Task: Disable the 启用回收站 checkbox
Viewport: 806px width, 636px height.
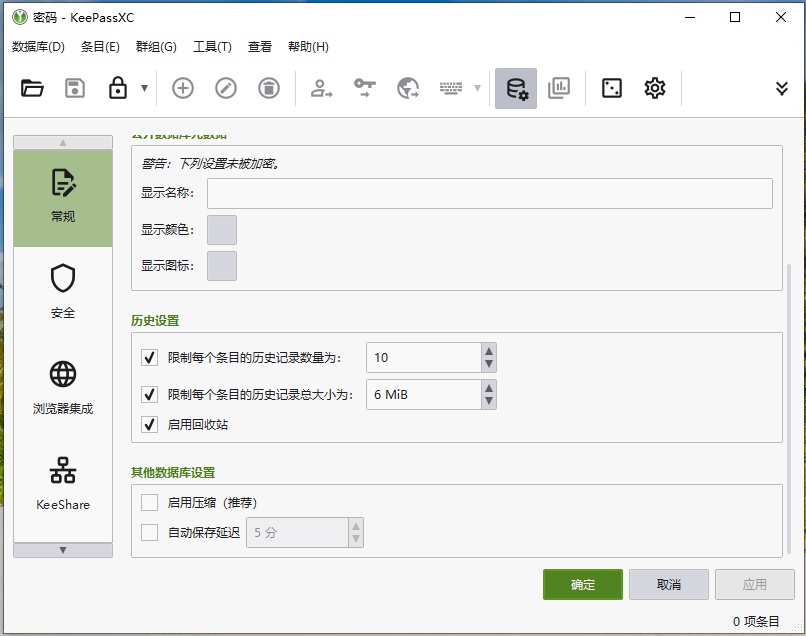Action: pos(150,425)
